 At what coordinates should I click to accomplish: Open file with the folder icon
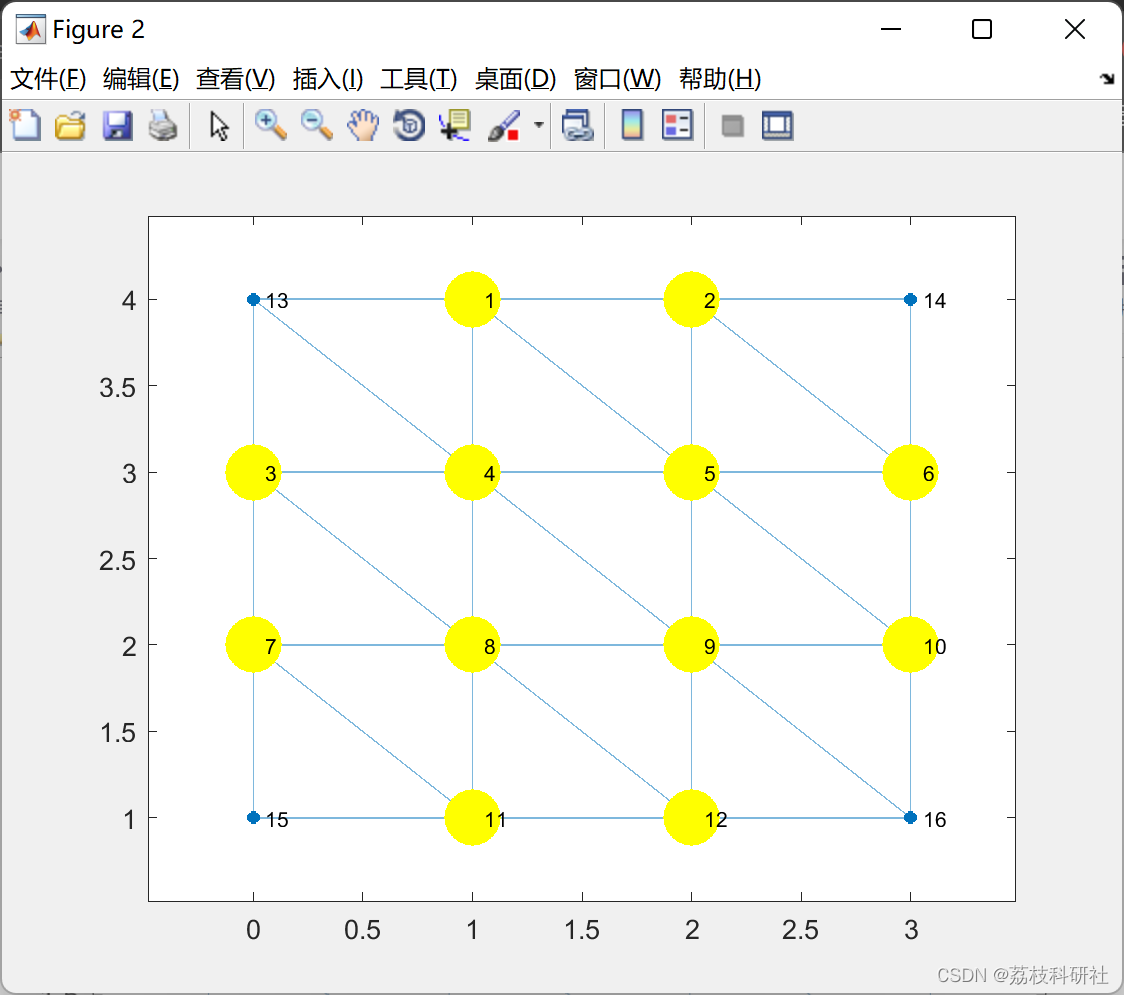[x=70, y=125]
